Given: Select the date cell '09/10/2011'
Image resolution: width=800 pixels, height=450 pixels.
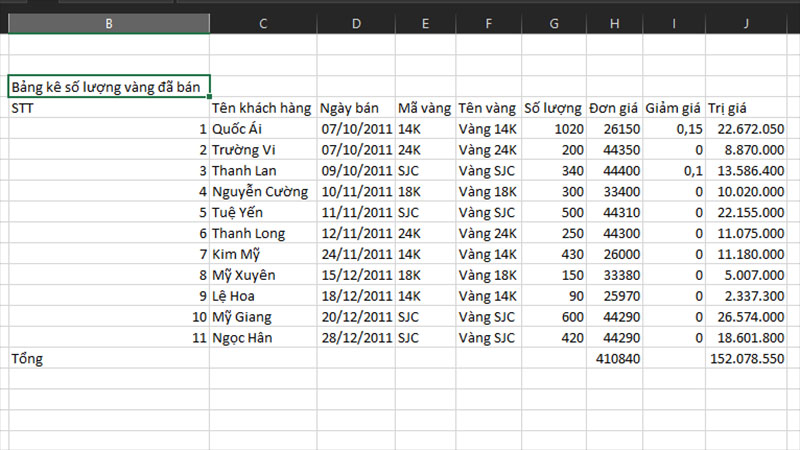Looking at the screenshot, I should pos(356,171).
